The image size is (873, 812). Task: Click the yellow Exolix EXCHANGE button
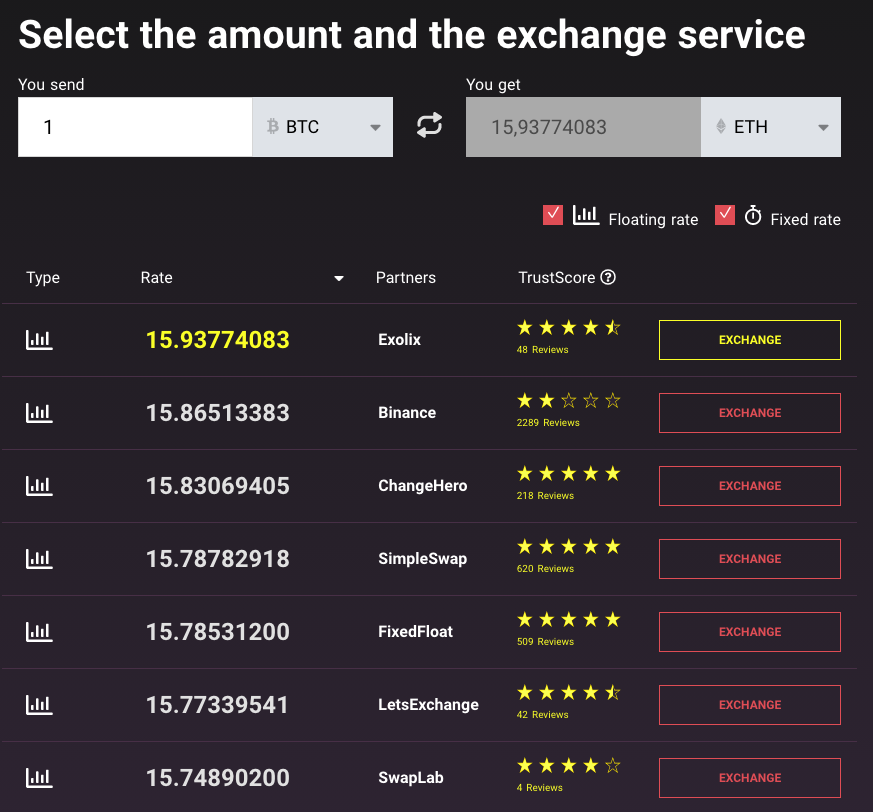point(750,340)
